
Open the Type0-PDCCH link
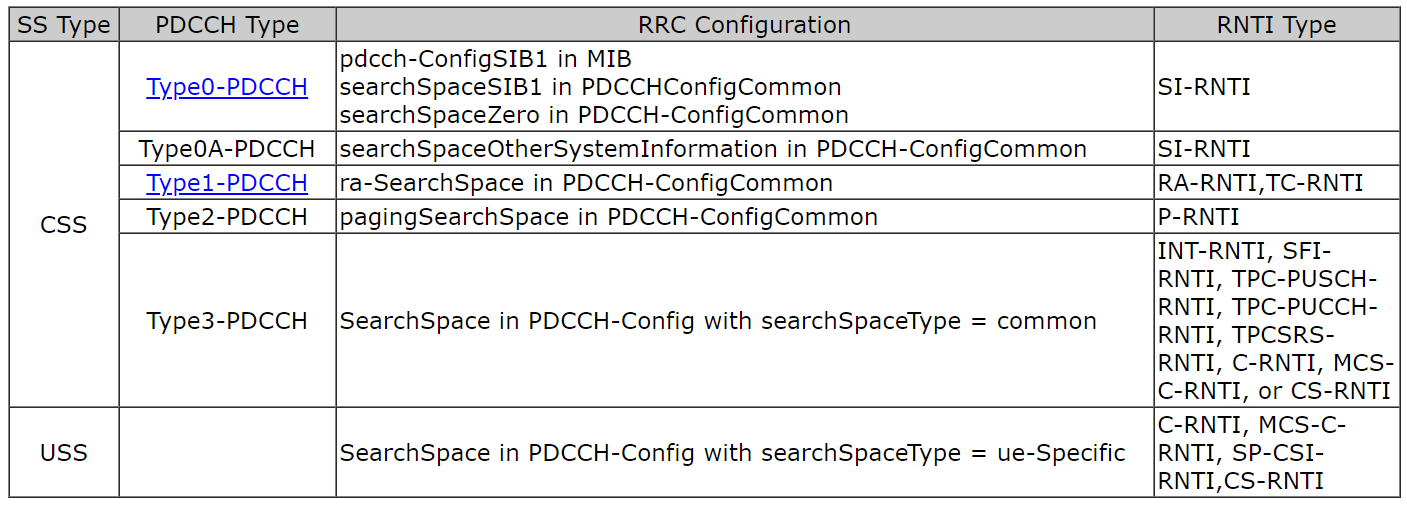[227, 87]
